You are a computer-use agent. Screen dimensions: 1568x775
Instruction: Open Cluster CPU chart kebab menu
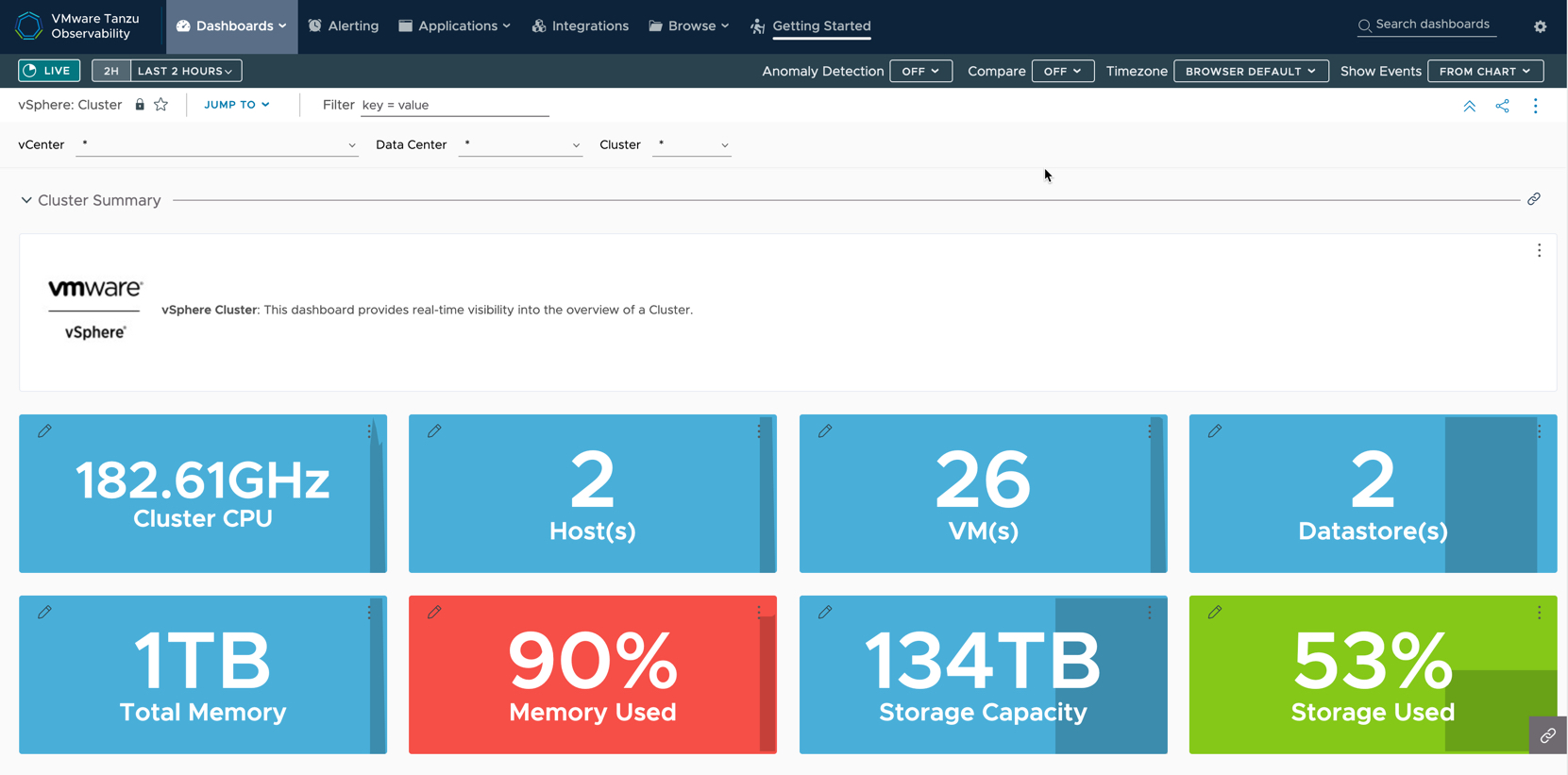pos(369,430)
